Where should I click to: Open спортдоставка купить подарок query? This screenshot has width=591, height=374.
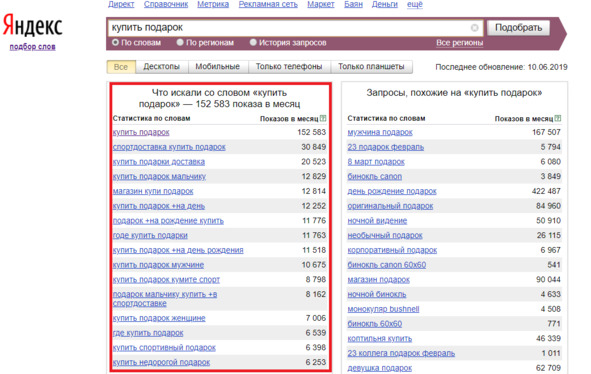coord(169,147)
